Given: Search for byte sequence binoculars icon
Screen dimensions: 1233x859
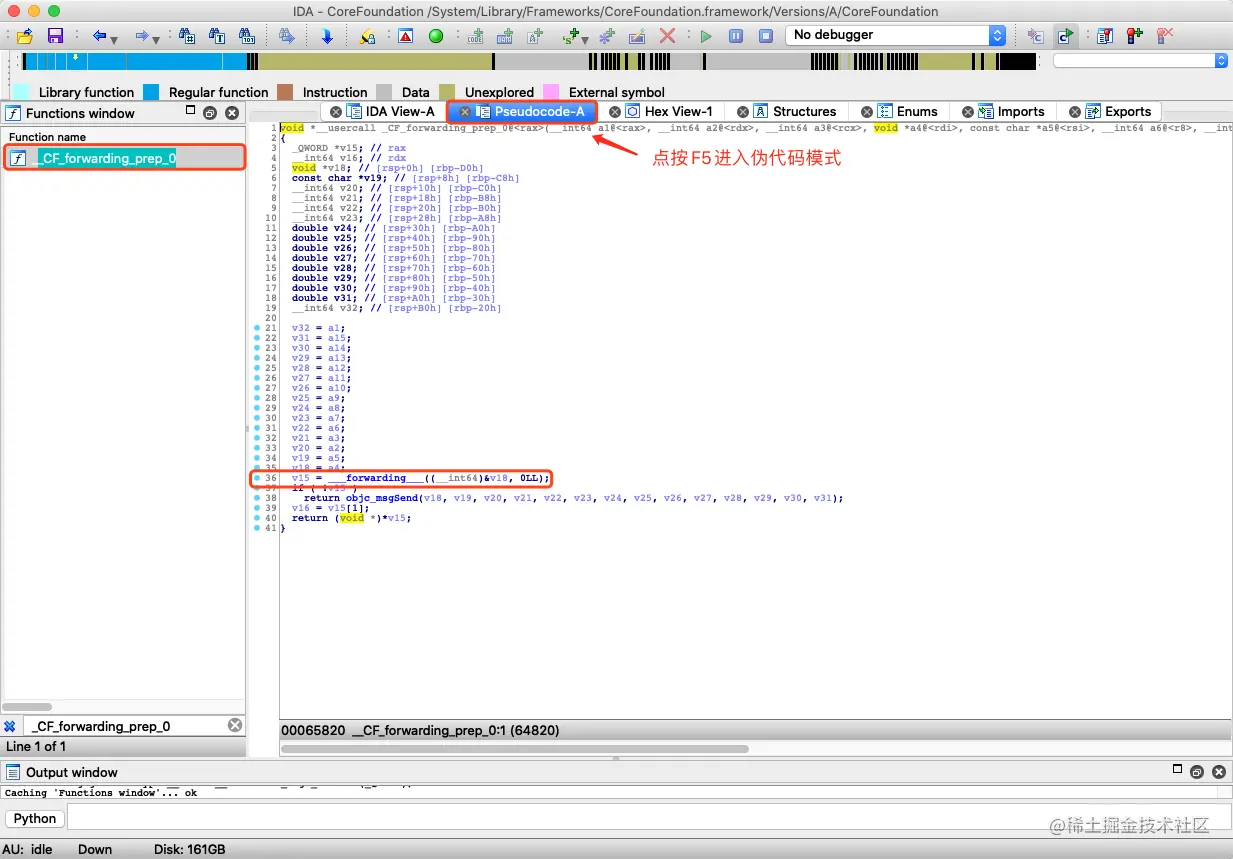Looking at the screenshot, I should coord(247,36).
